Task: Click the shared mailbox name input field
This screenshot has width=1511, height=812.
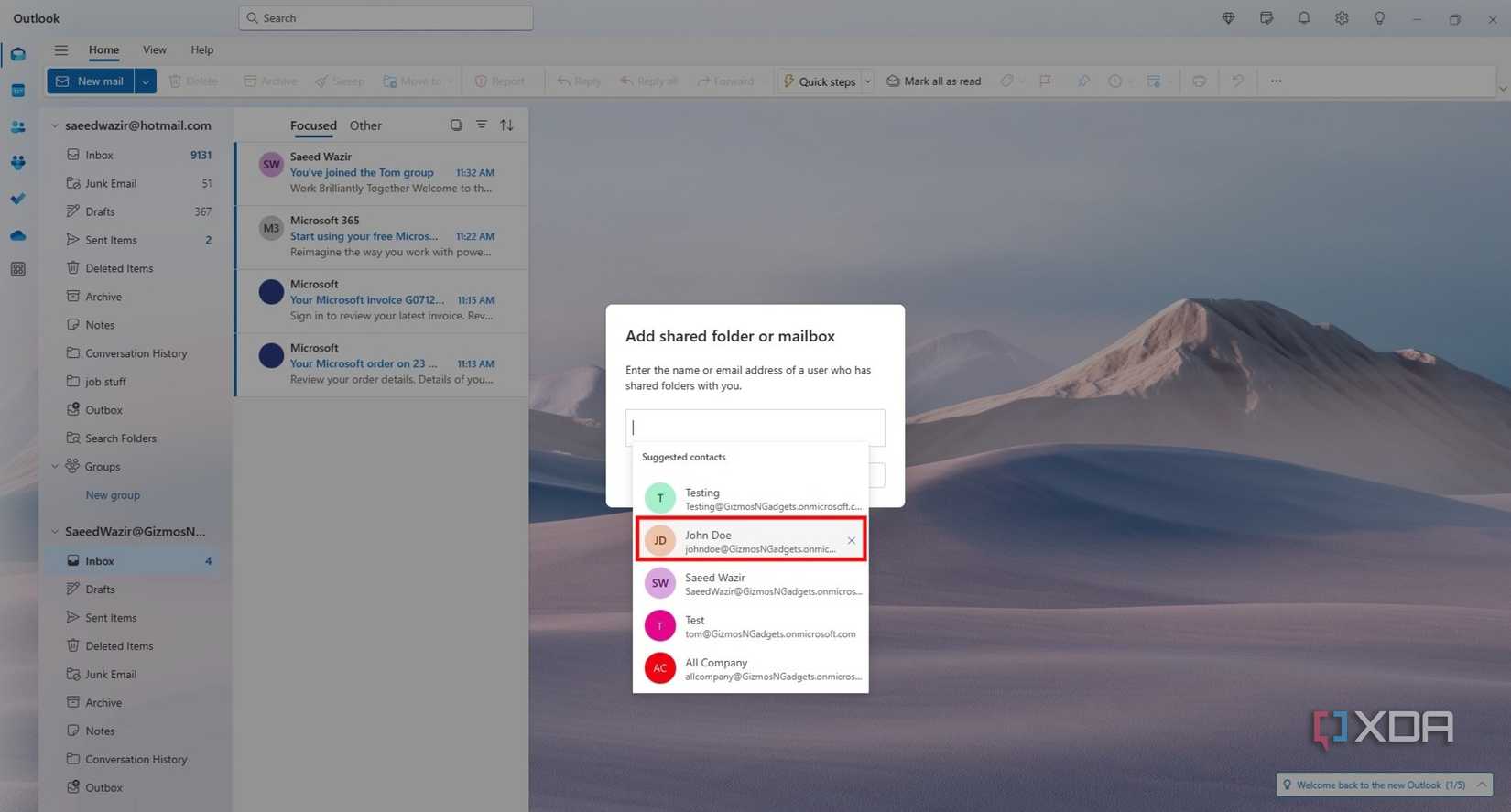Action: pyautogui.click(x=755, y=428)
